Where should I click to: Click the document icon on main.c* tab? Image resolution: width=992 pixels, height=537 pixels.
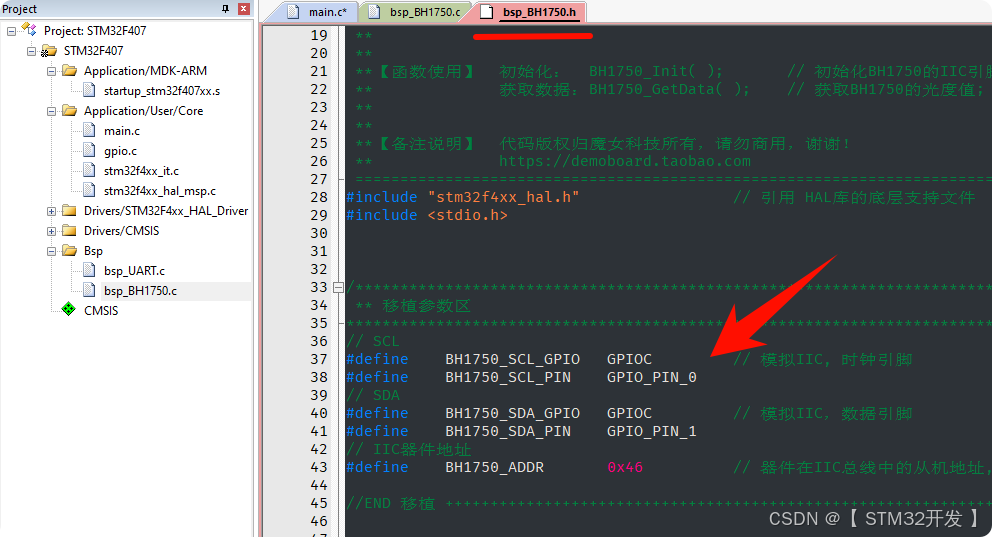(293, 11)
